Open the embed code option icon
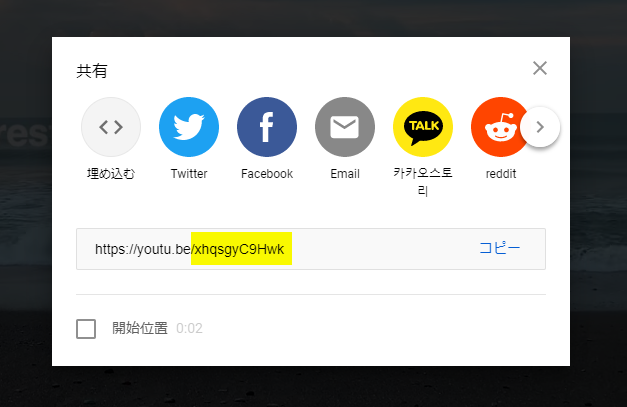 click(111, 127)
